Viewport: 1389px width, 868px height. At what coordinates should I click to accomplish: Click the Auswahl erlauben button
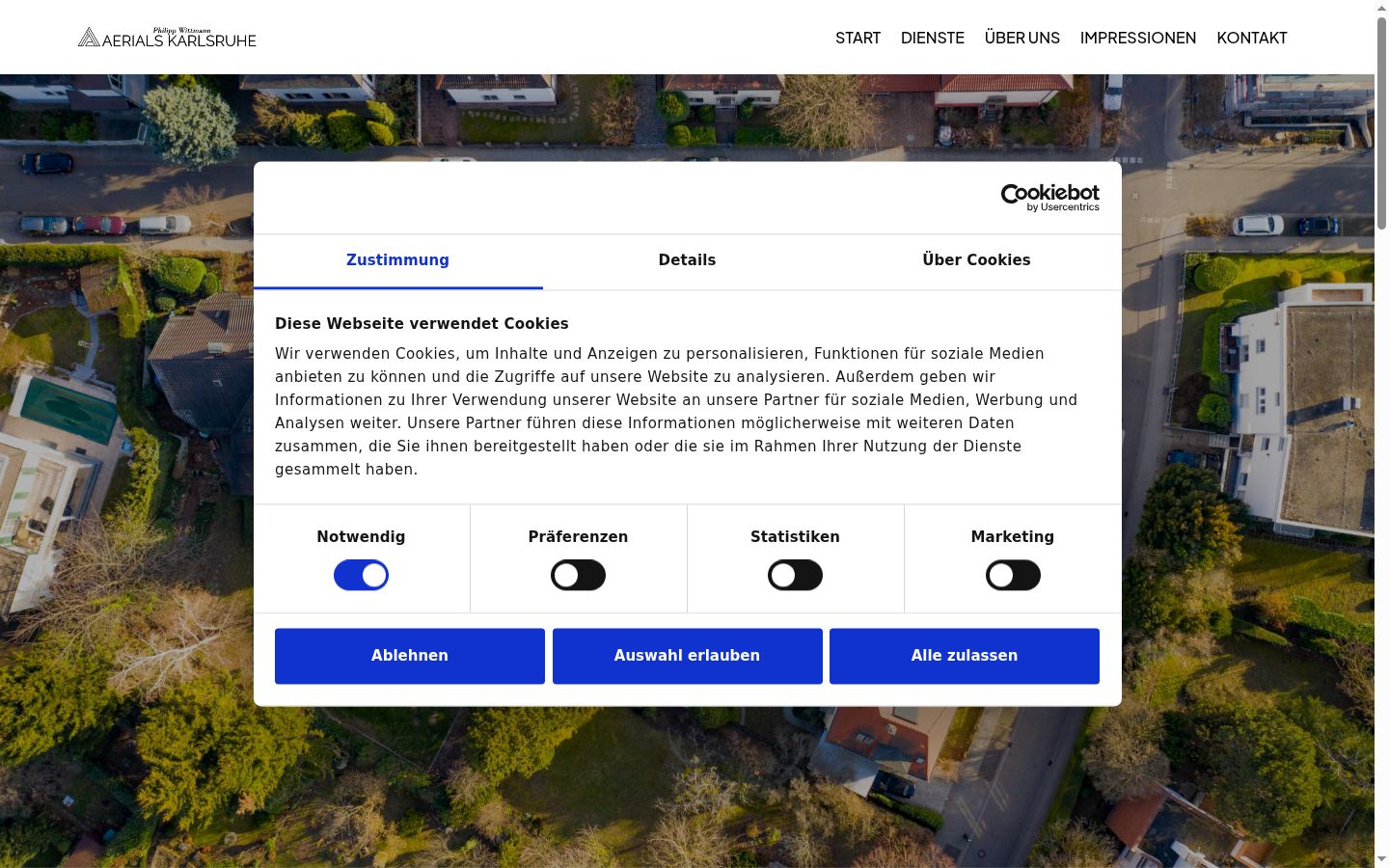coord(688,656)
